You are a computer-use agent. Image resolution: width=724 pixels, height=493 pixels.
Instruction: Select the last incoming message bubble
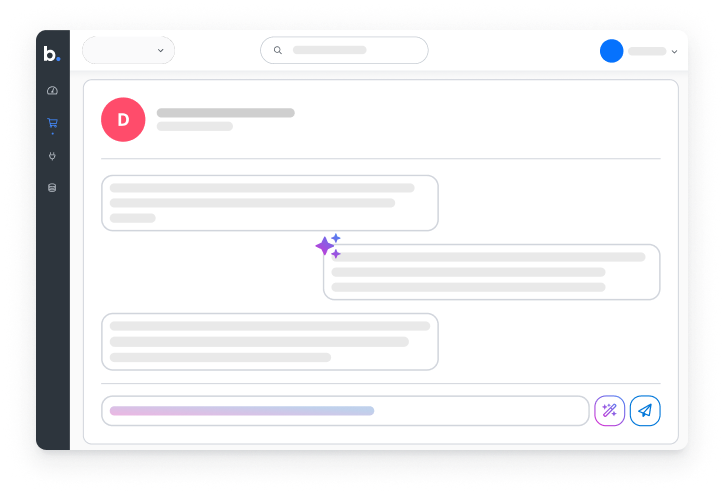coord(270,342)
